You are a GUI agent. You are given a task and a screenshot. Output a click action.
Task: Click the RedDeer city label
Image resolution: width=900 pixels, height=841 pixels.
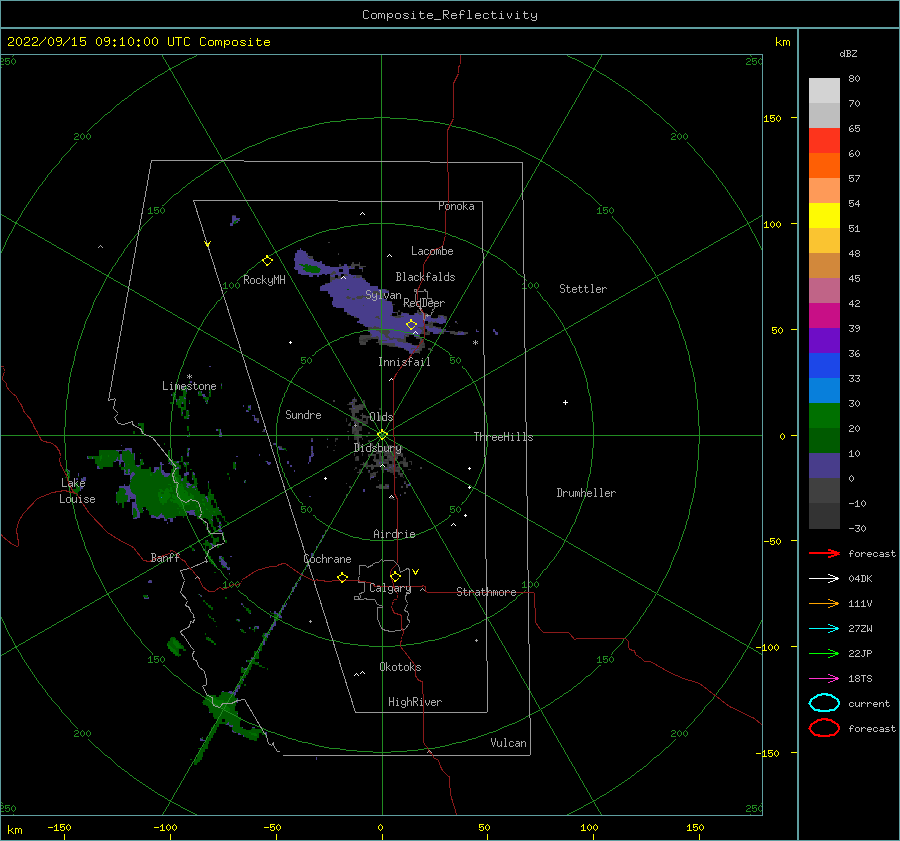pos(424,303)
